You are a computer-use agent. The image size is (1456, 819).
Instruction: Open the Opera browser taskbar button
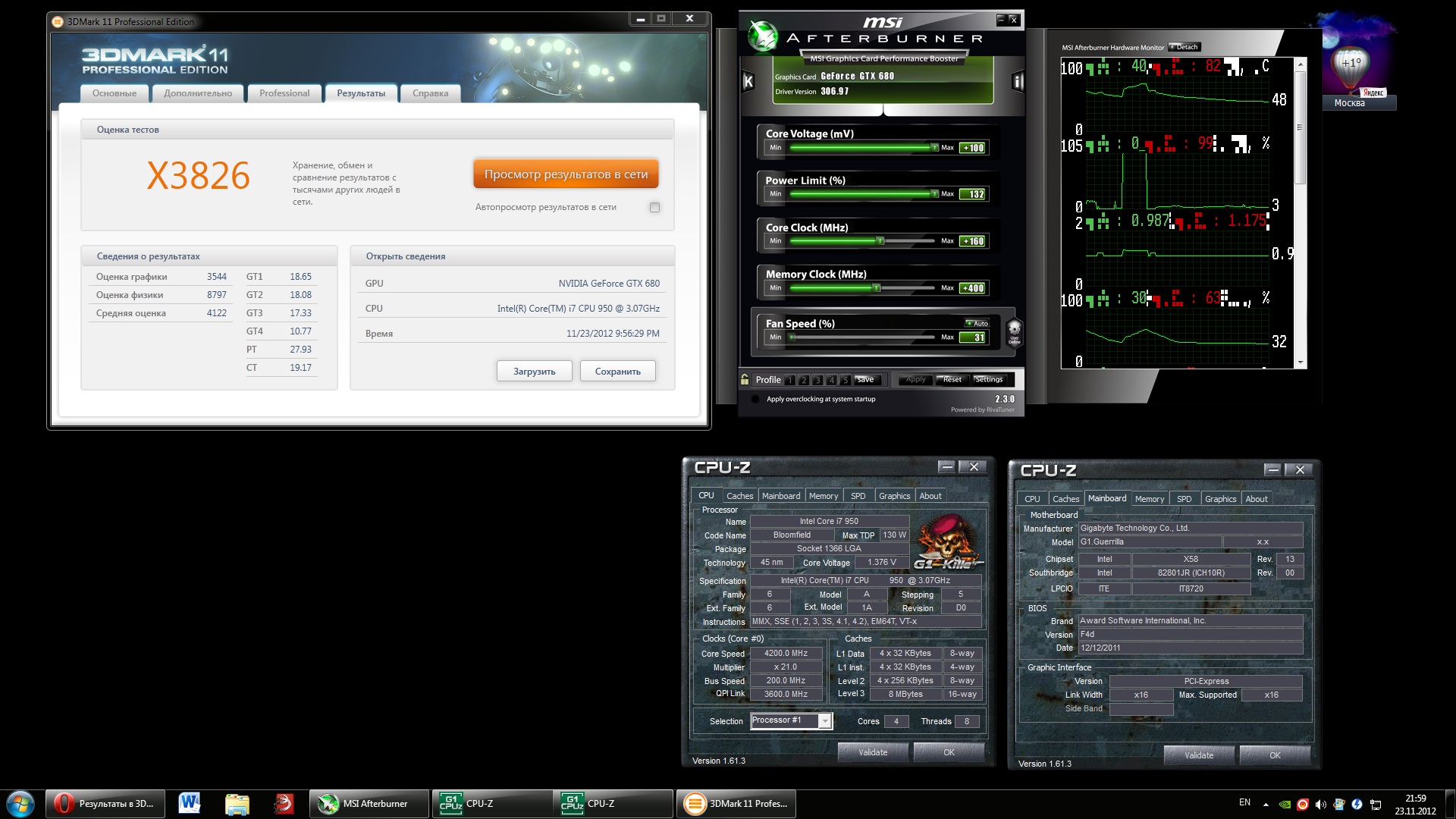[x=106, y=804]
